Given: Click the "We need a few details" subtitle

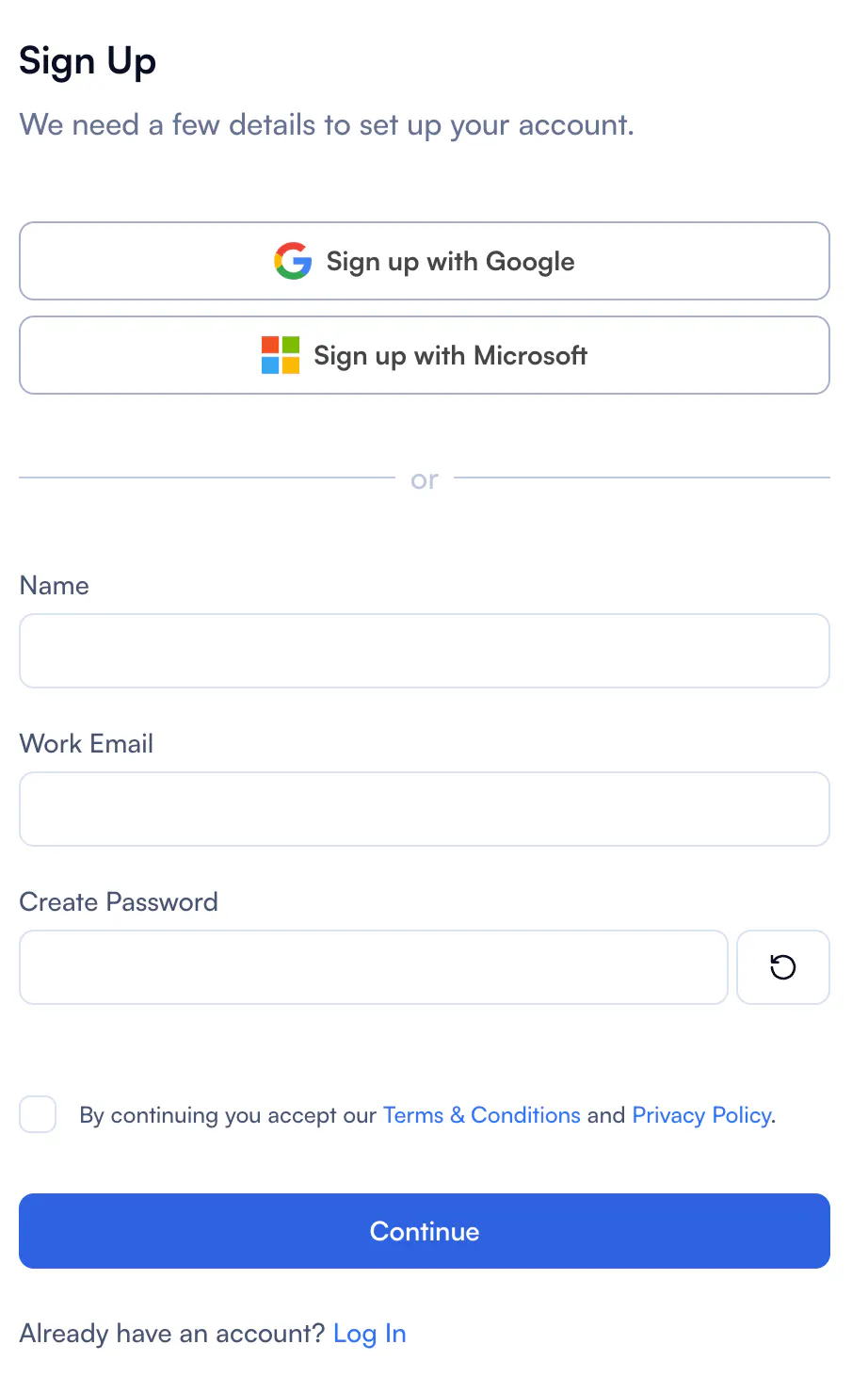Looking at the screenshot, I should 327,125.
